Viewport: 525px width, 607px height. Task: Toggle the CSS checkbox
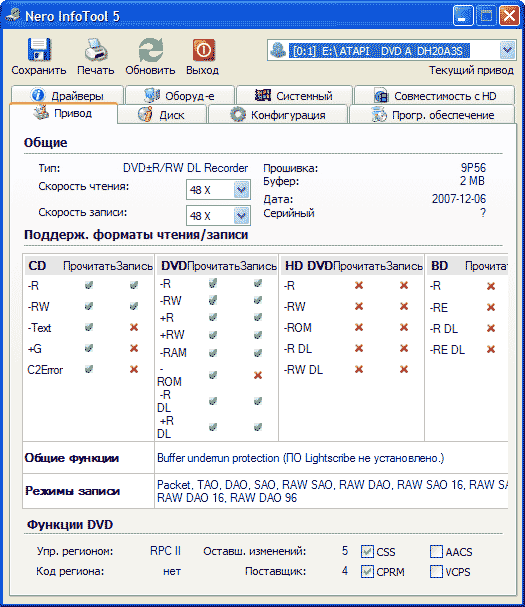pyautogui.click(x=367, y=552)
